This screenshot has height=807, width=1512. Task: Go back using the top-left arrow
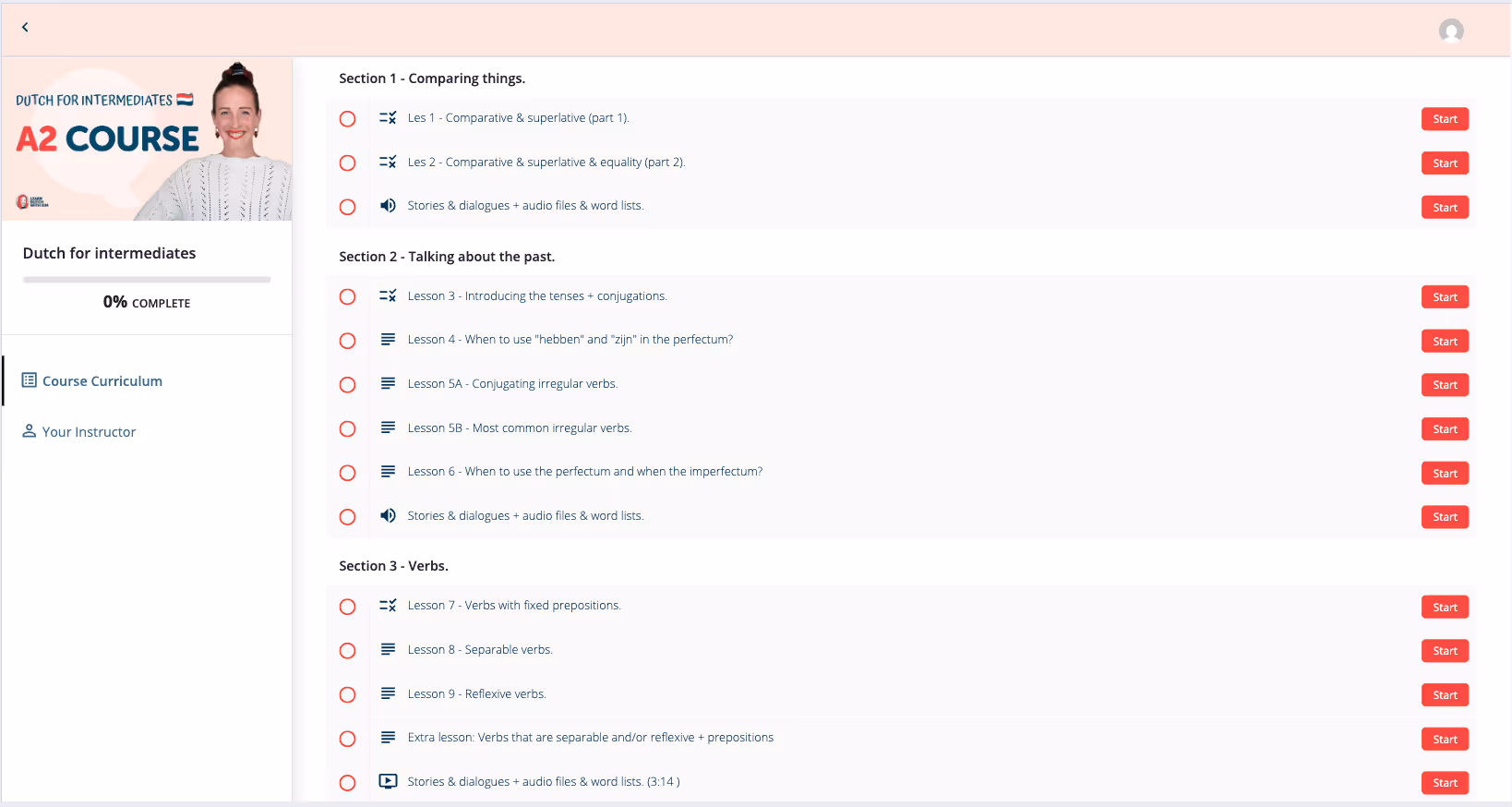pos(25,28)
